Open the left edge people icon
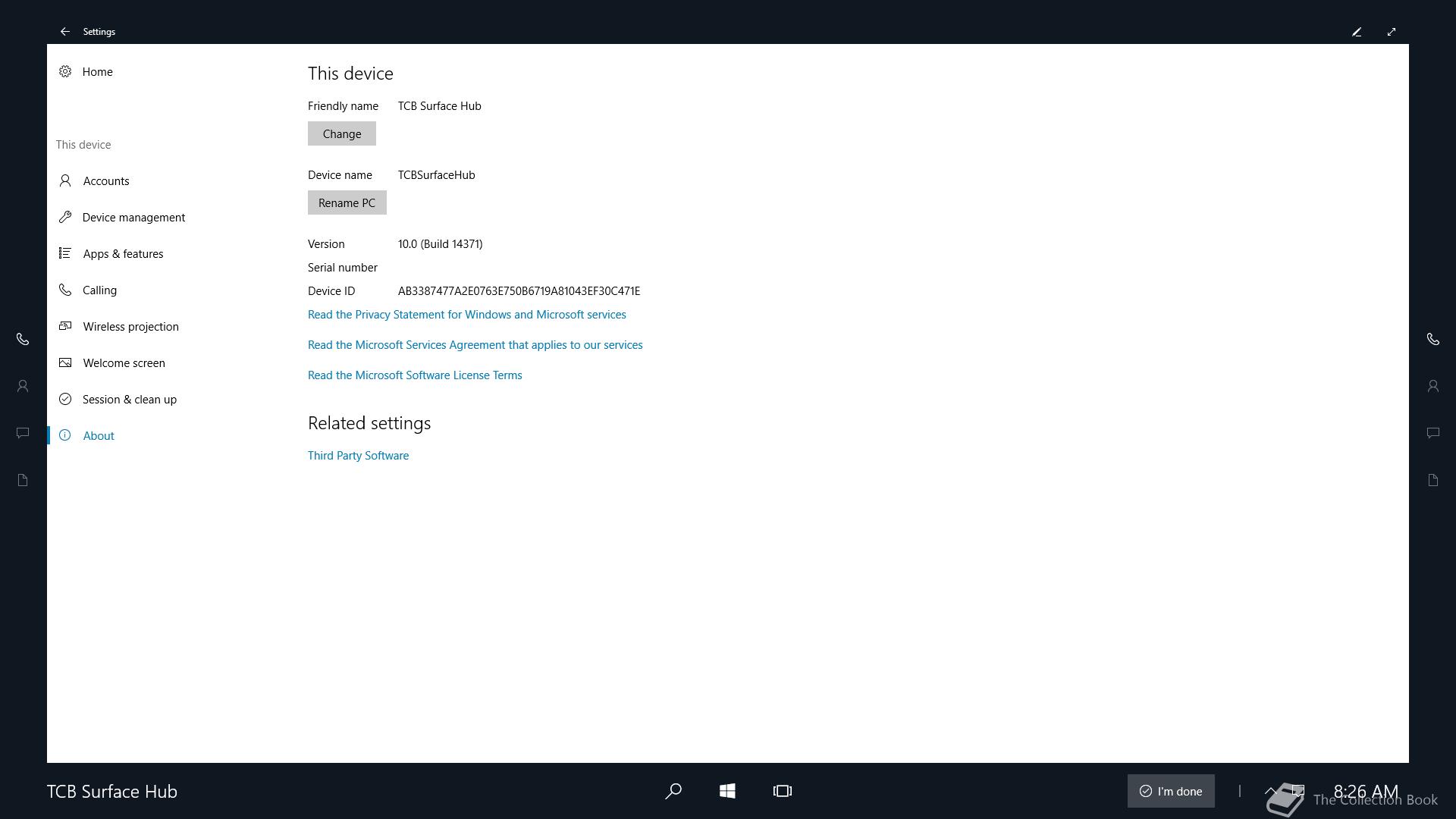 pos(23,386)
